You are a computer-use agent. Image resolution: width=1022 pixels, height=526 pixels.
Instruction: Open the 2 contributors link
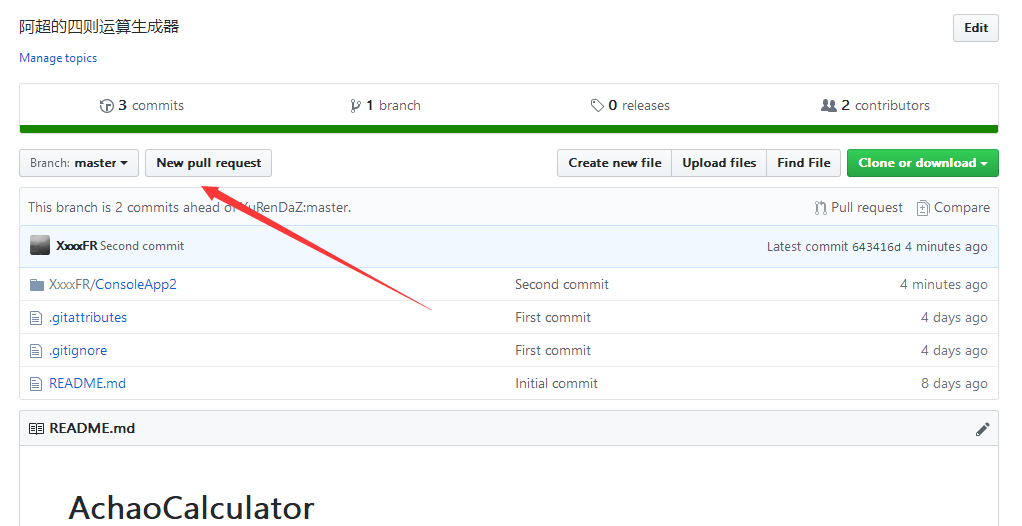click(x=875, y=106)
